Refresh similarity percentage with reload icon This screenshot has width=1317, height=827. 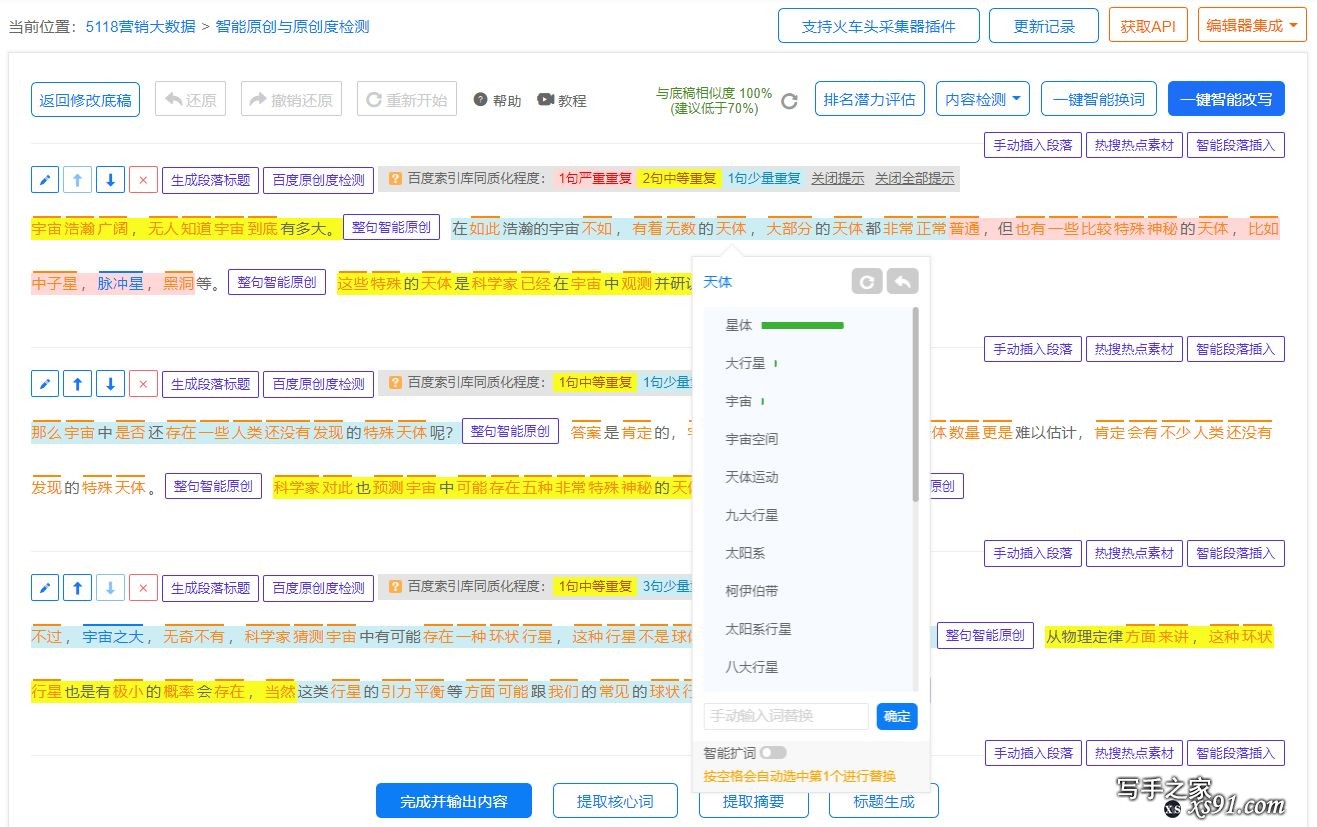click(789, 101)
